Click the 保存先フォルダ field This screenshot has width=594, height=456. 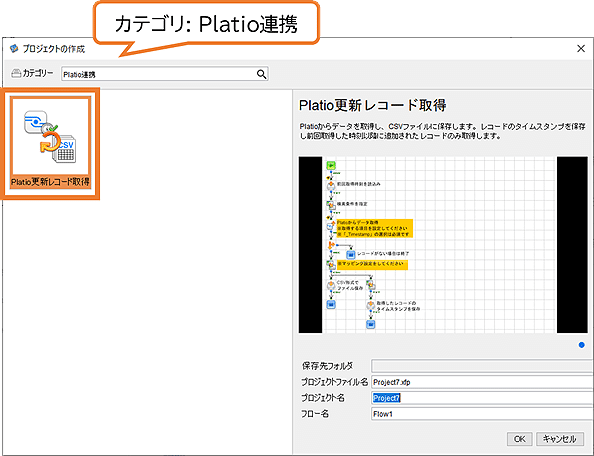tap(482, 366)
